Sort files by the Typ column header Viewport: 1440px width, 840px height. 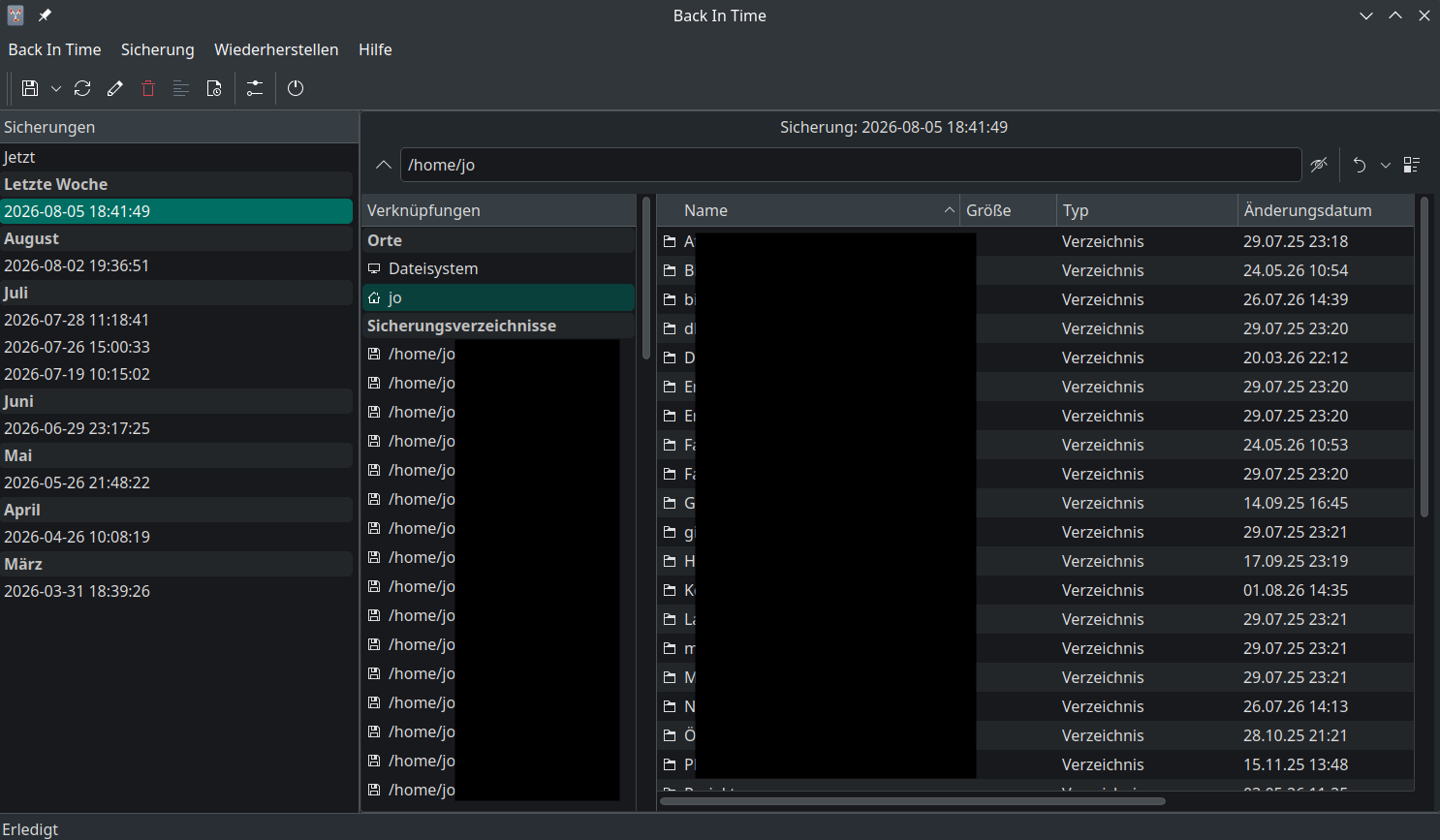tap(1147, 210)
